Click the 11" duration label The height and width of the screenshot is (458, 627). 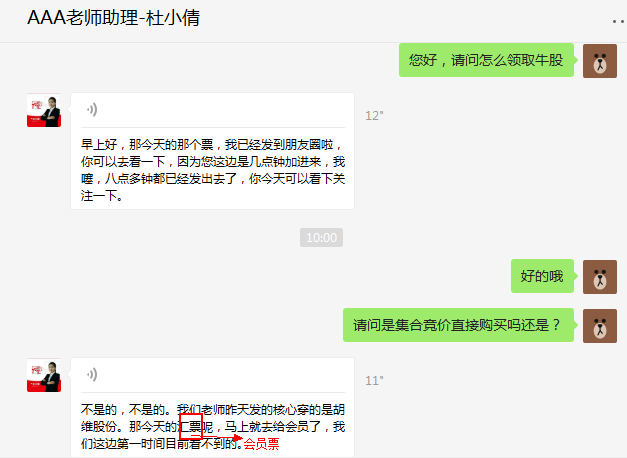(374, 381)
